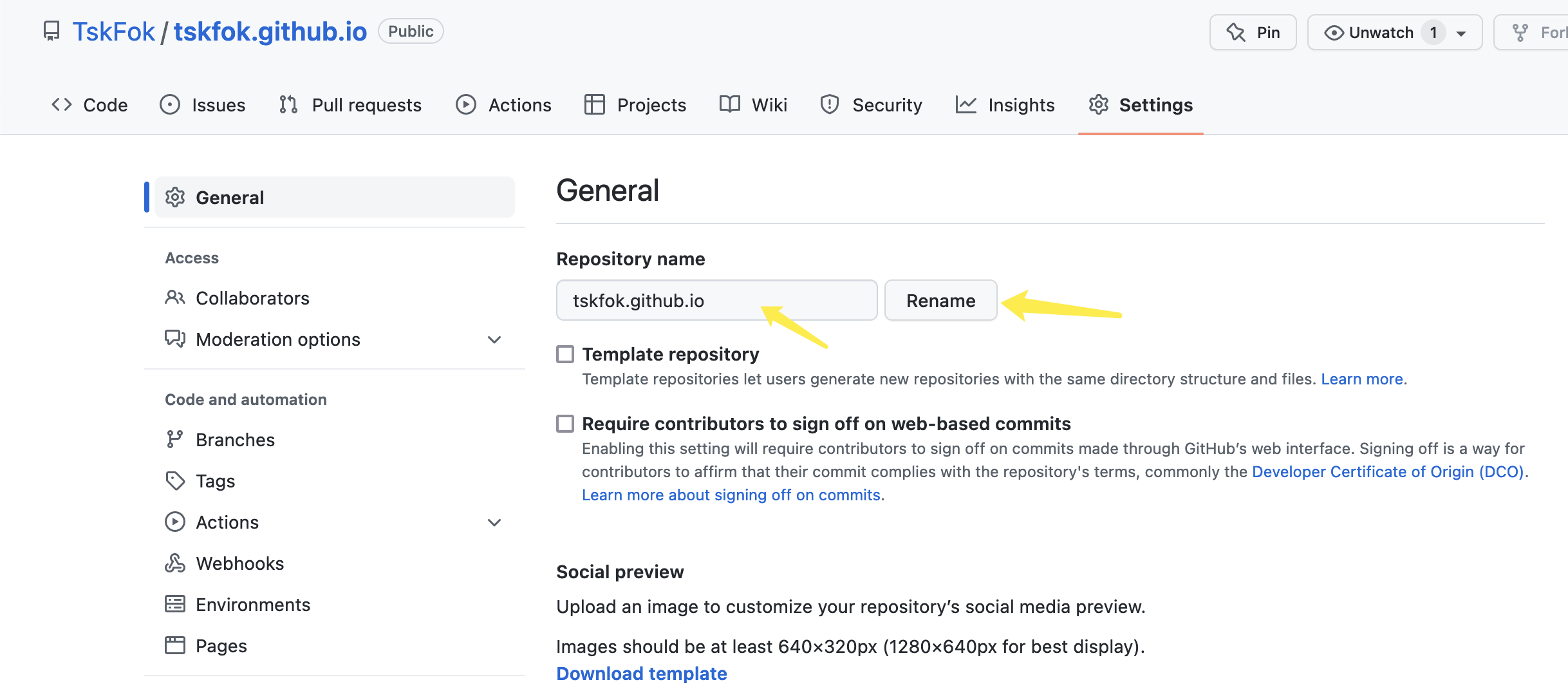
Task: Click the Repository name input field
Action: pyautogui.click(x=716, y=300)
